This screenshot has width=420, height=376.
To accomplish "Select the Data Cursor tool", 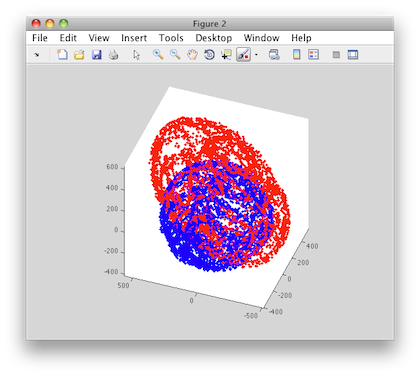I will 226,55.
